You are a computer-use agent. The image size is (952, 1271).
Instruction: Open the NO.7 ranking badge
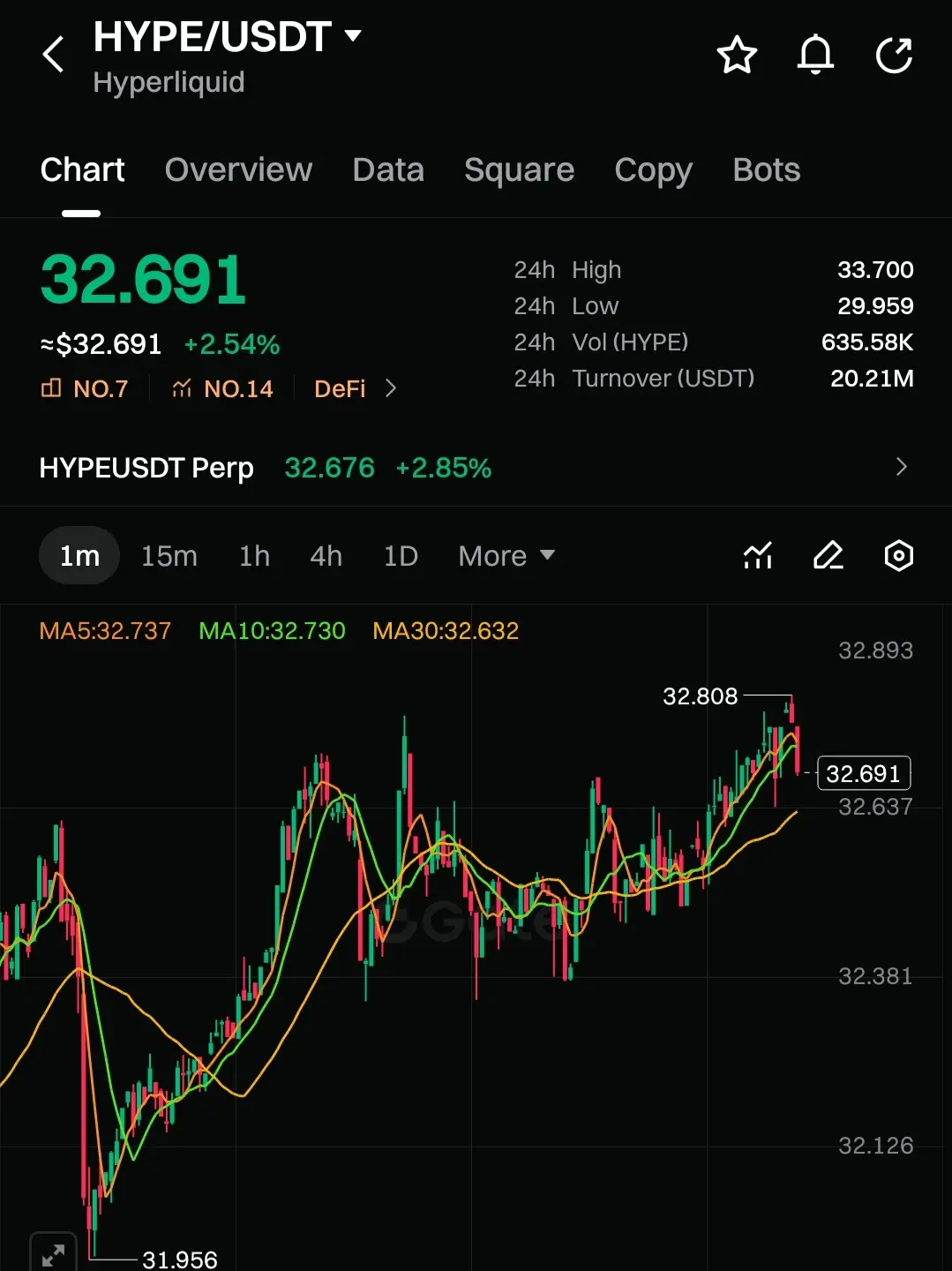85,388
